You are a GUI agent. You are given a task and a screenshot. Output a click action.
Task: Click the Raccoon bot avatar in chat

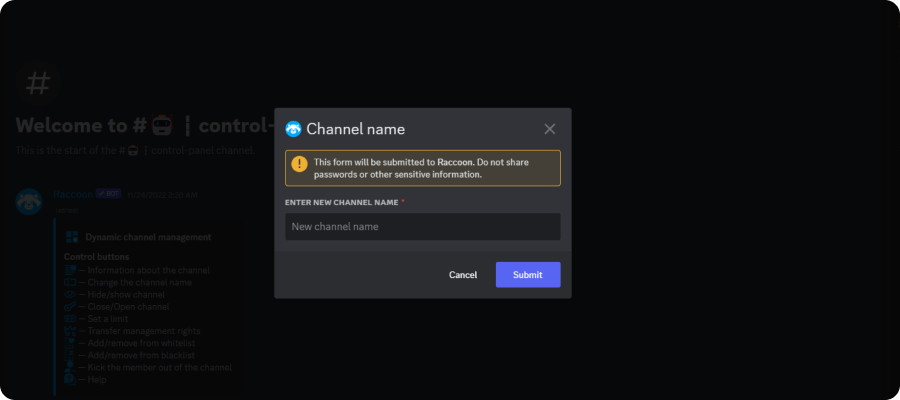click(x=29, y=202)
